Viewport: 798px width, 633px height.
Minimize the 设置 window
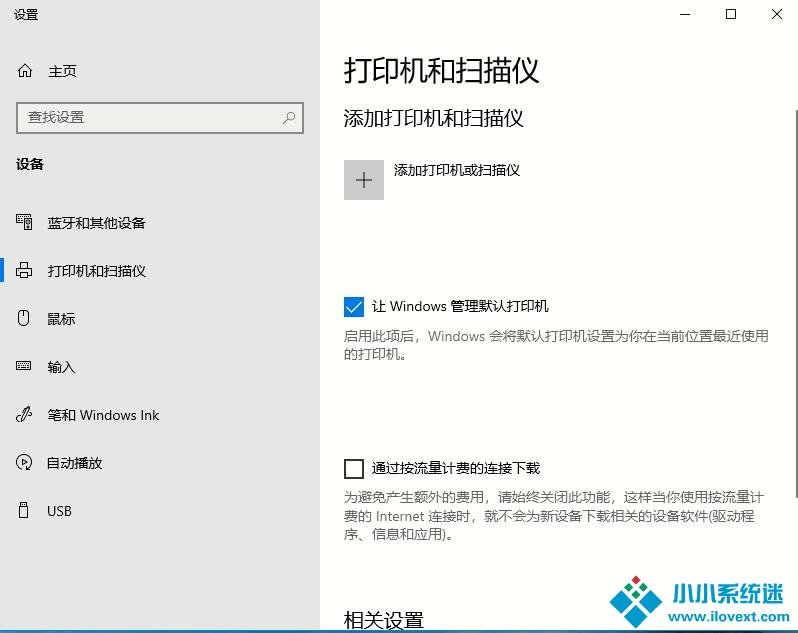(685, 14)
